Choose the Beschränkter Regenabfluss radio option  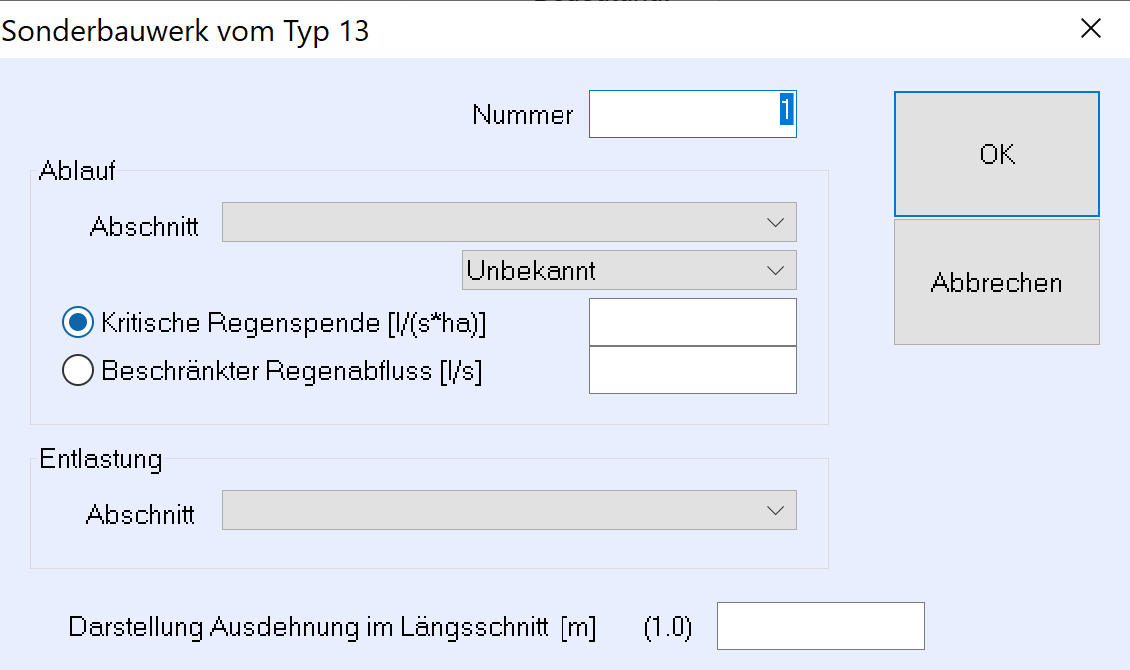point(77,371)
